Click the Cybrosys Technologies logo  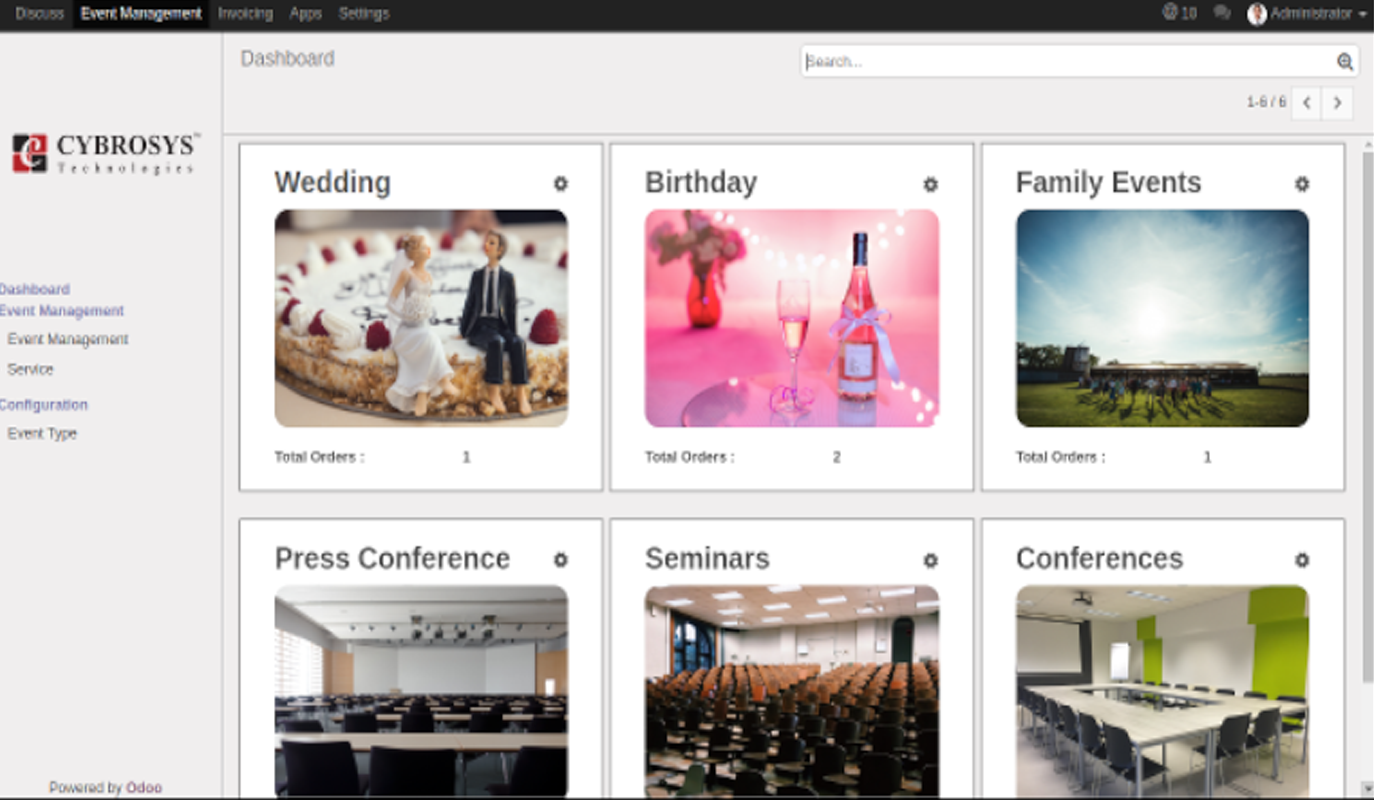(x=105, y=154)
